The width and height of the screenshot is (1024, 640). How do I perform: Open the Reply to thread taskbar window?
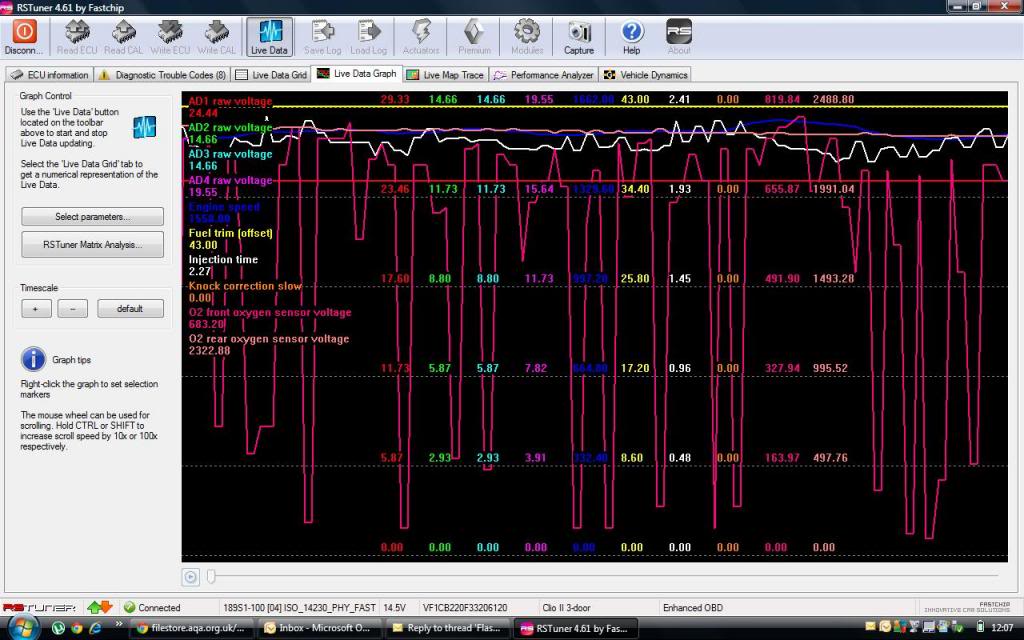(x=448, y=628)
